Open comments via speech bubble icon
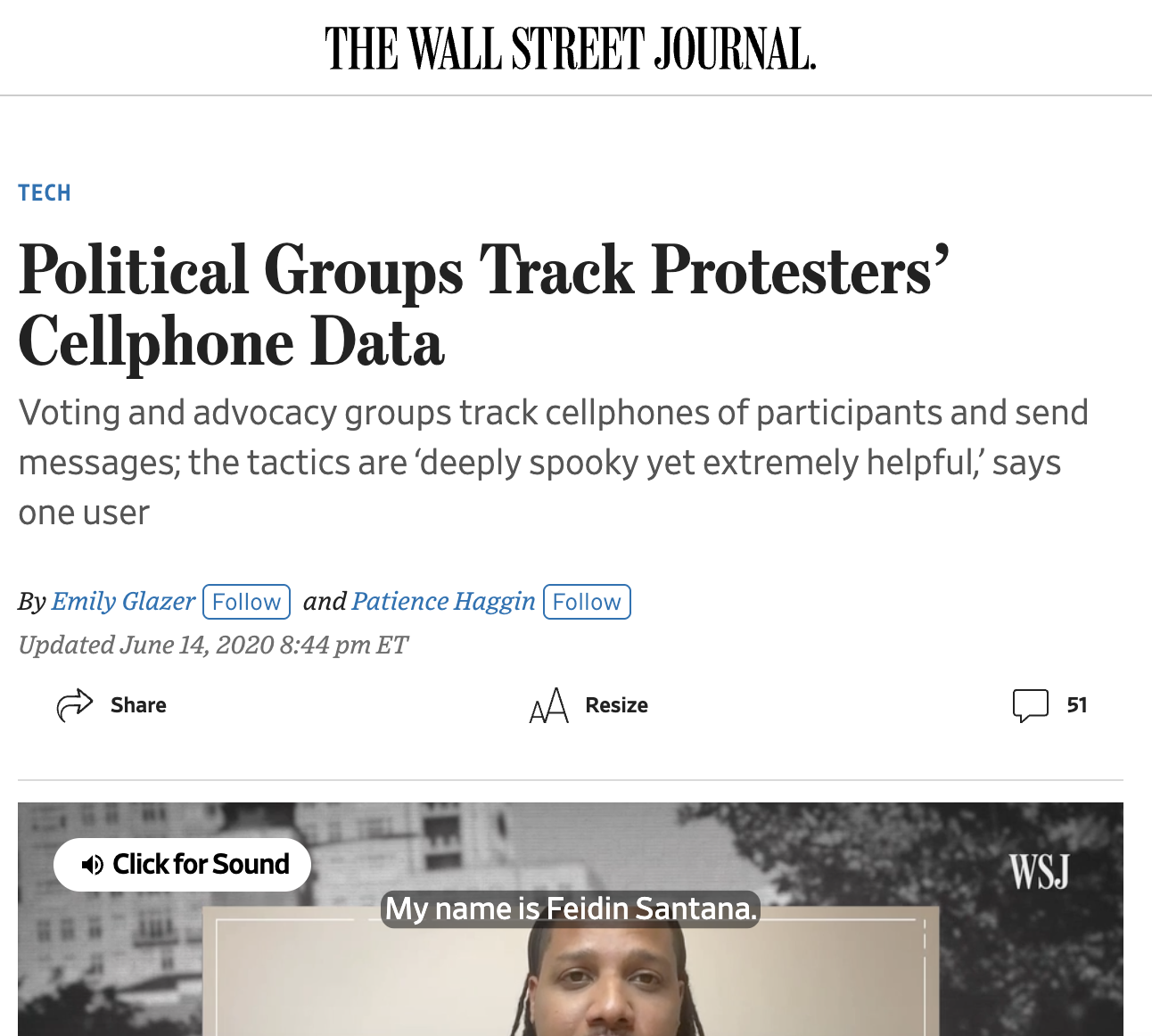This screenshot has width=1152, height=1036. [1031, 705]
